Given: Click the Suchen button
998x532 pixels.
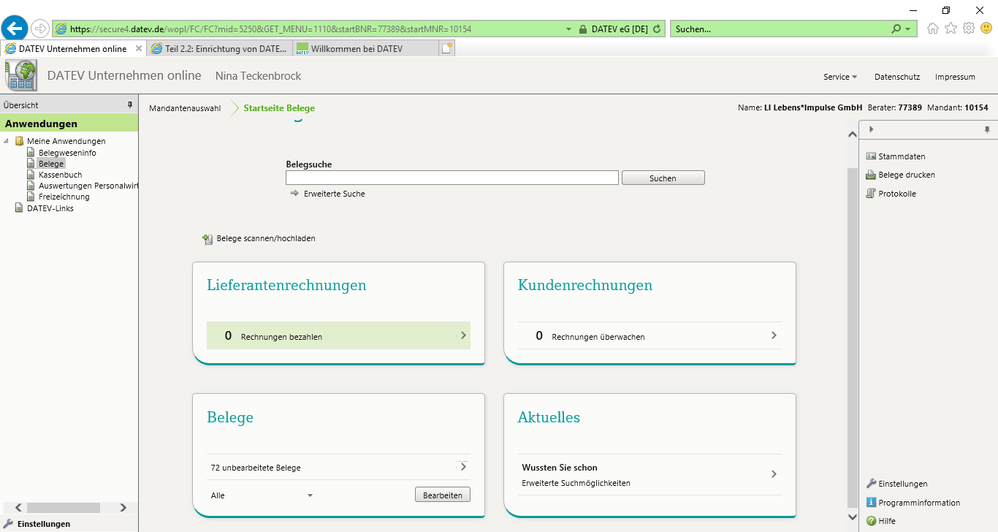Looking at the screenshot, I should point(663,178).
